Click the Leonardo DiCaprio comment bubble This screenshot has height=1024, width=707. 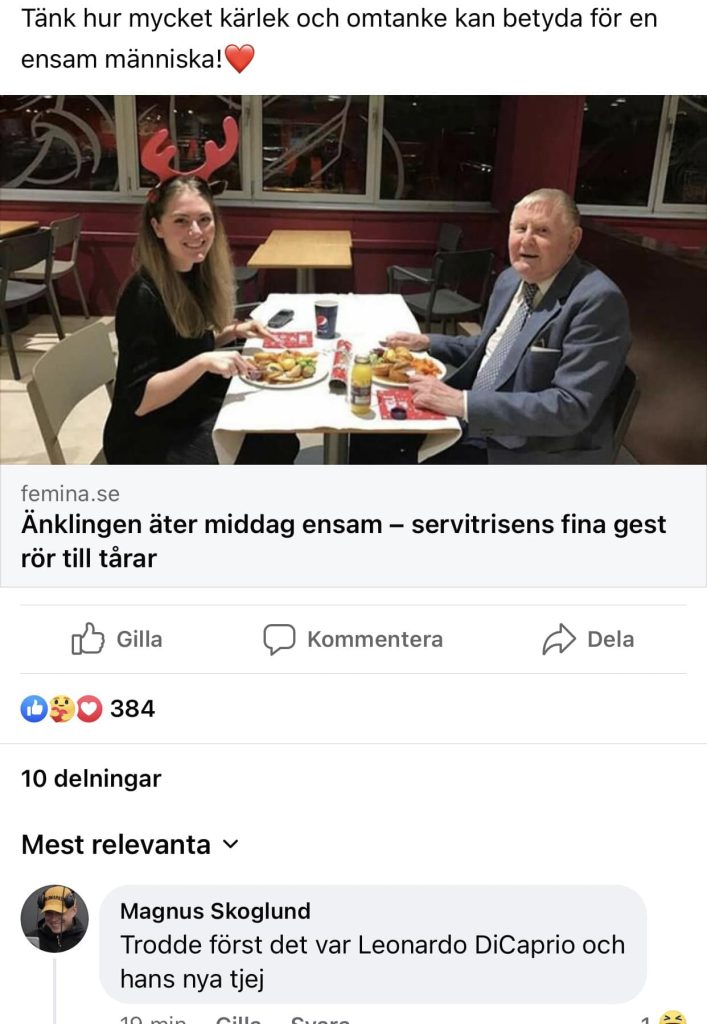tap(373, 944)
